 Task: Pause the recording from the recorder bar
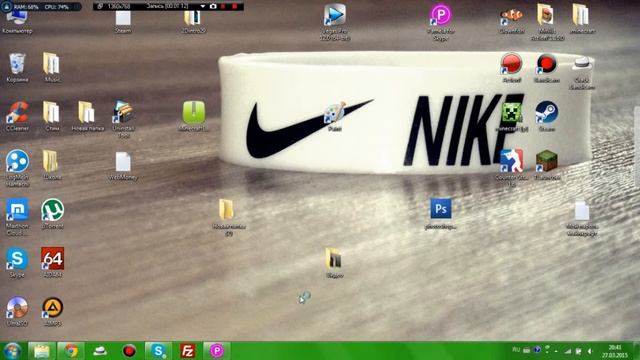coord(223,7)
